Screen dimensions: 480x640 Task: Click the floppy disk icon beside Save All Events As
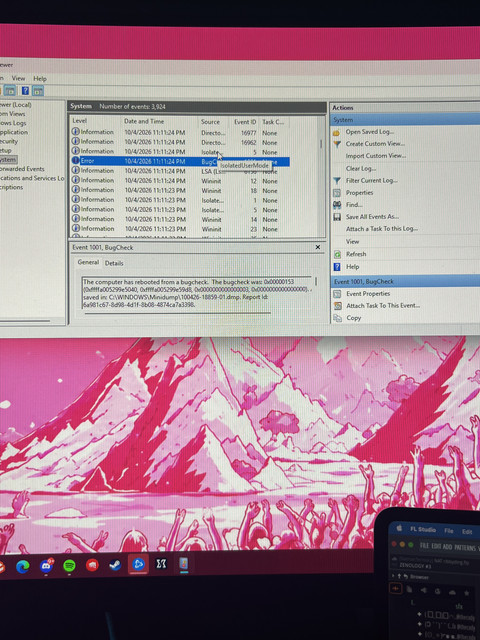point(337,217)
